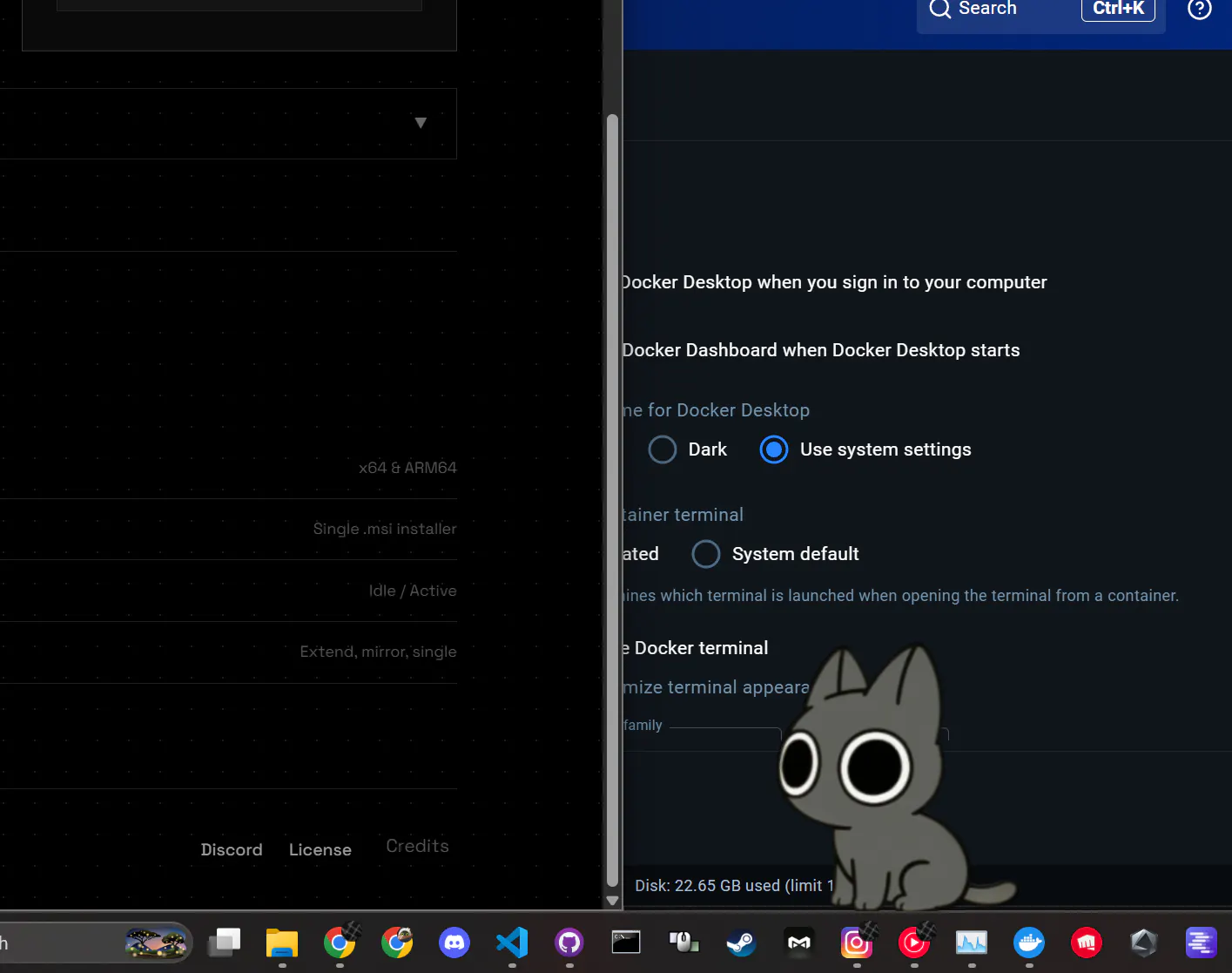
Task: Click the 'Single .msi installer' text
Action: pos(385,529)
